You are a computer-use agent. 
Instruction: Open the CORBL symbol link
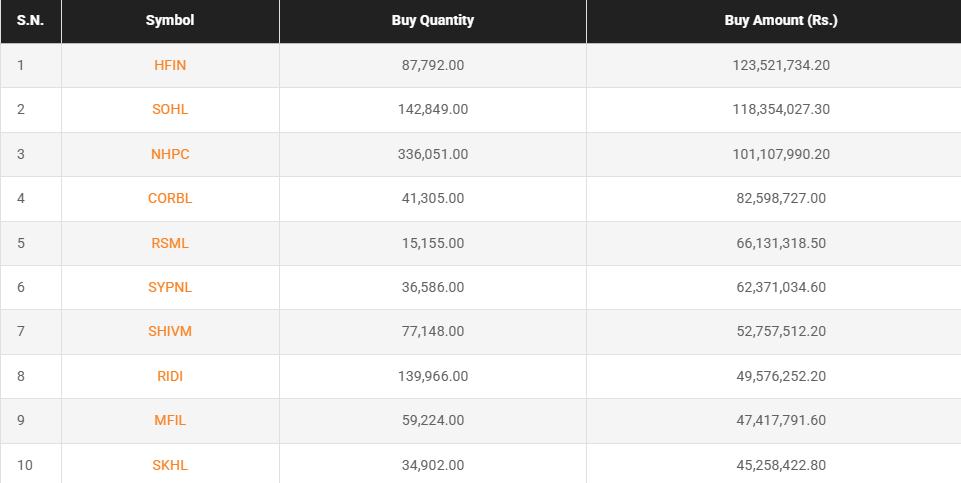click(x=170, y=198)
